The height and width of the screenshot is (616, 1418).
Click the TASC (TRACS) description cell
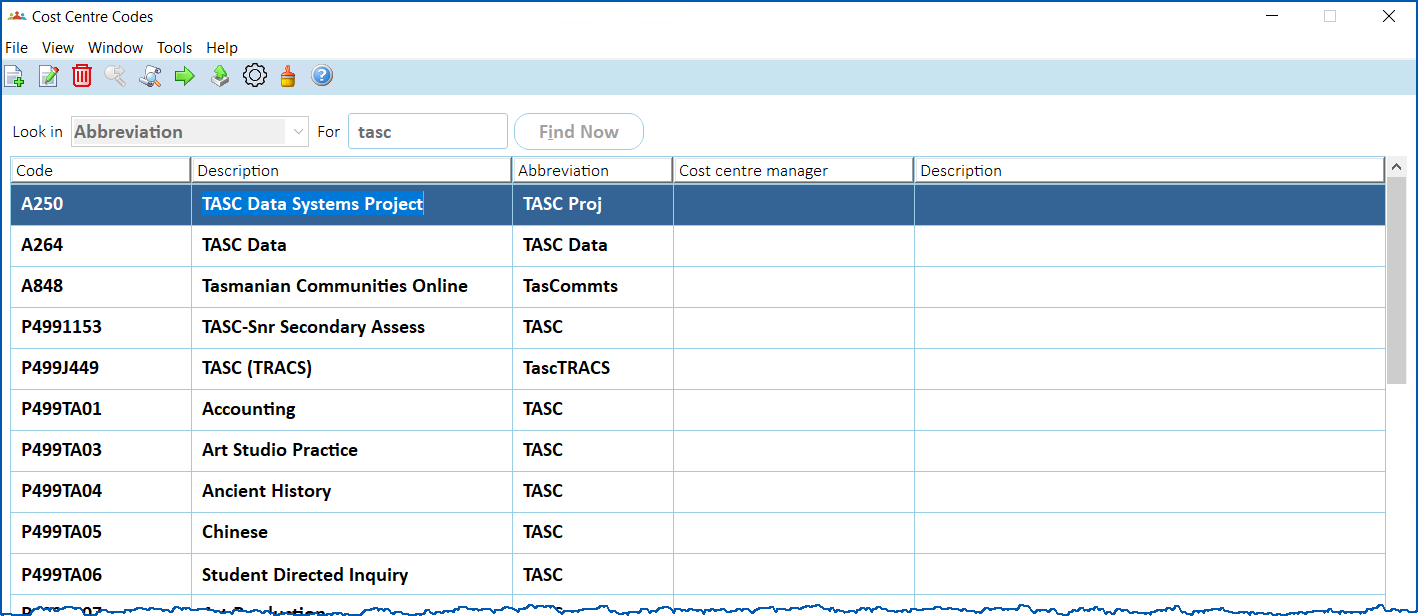[x=352, y=368]
